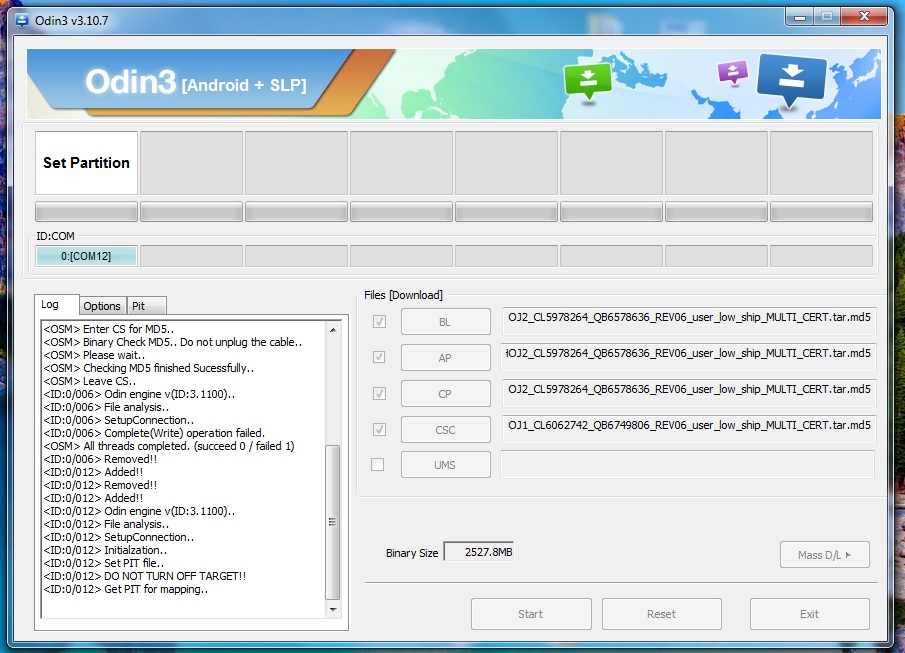This screenshot has width=905, height=653.
Task: Click the CP file path field
Action: point(689,393)
